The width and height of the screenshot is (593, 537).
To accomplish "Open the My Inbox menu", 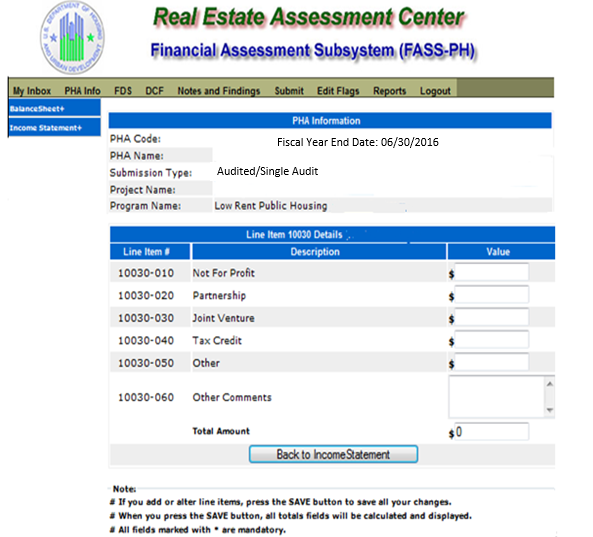I will [x=32, y=91].
